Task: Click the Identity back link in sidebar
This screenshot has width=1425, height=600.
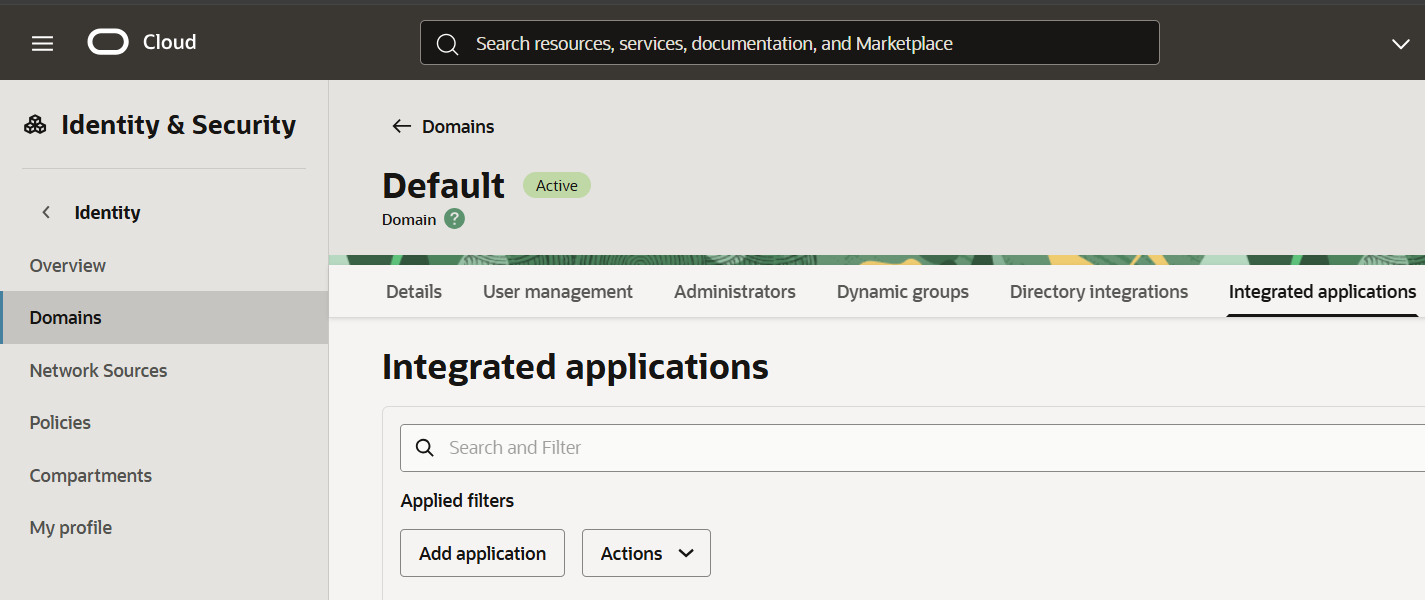Action: (x=107, y=212)
